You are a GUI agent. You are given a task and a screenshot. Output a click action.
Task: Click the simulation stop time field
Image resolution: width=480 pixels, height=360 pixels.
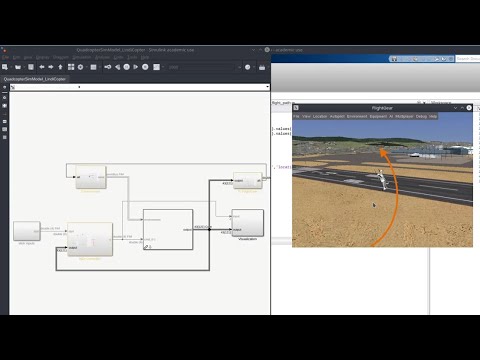pos(201,67)
